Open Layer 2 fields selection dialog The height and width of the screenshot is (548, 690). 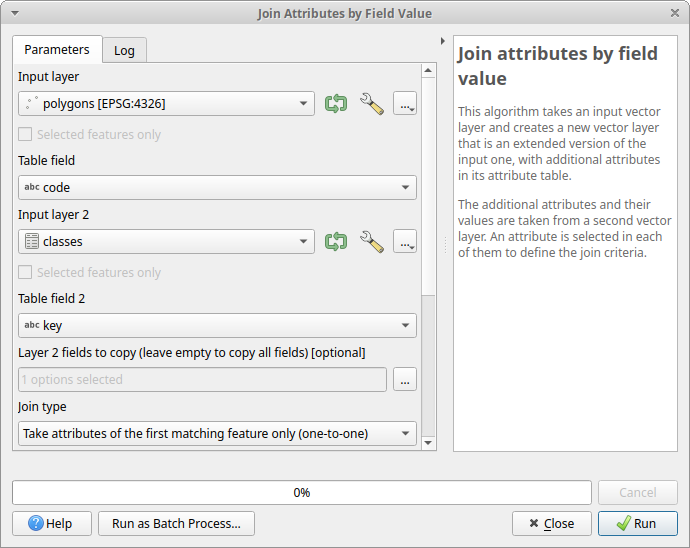(x=405, y=379)
